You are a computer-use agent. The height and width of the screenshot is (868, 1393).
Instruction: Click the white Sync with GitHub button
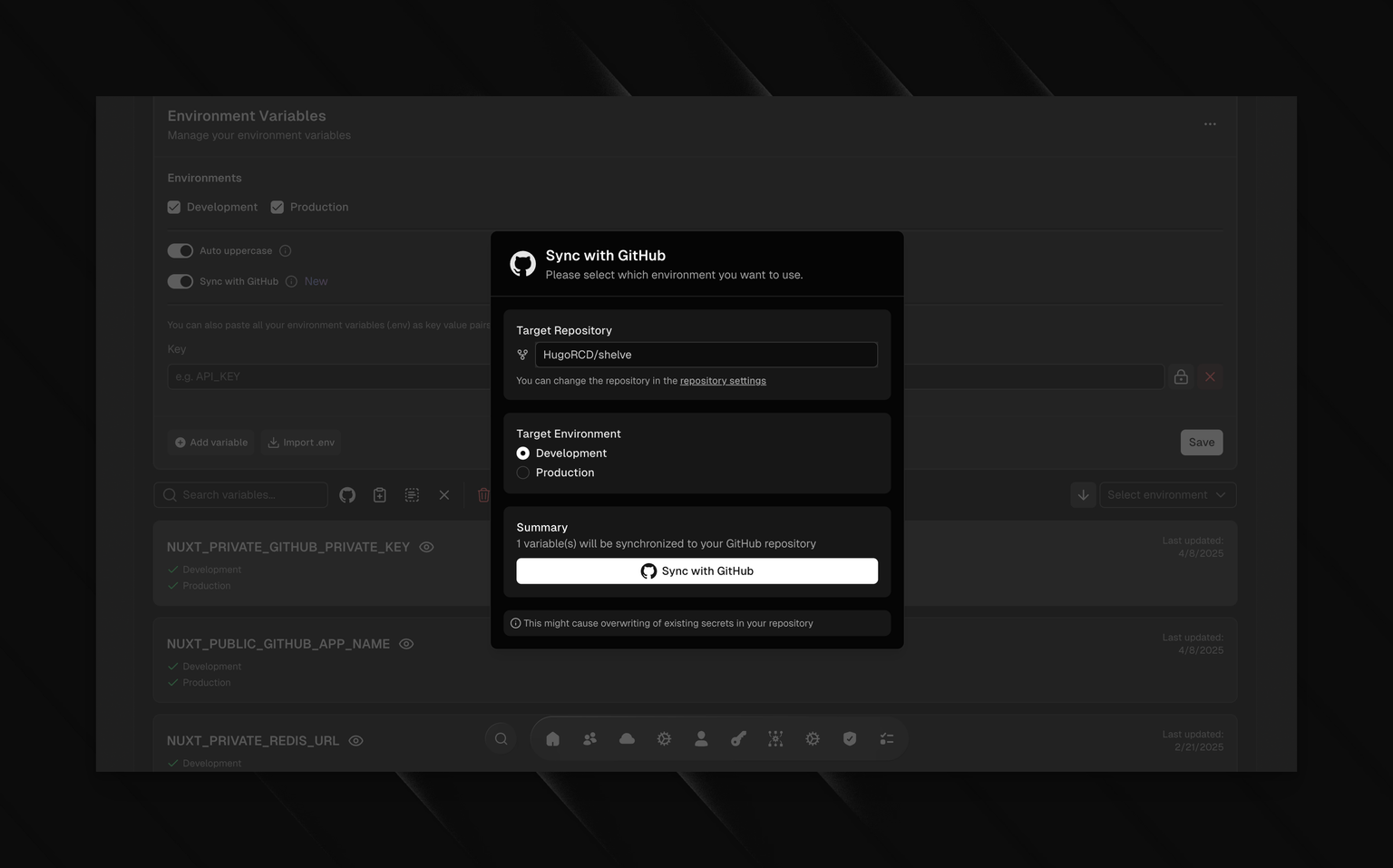pyautogui.click(x=696, y=571)
